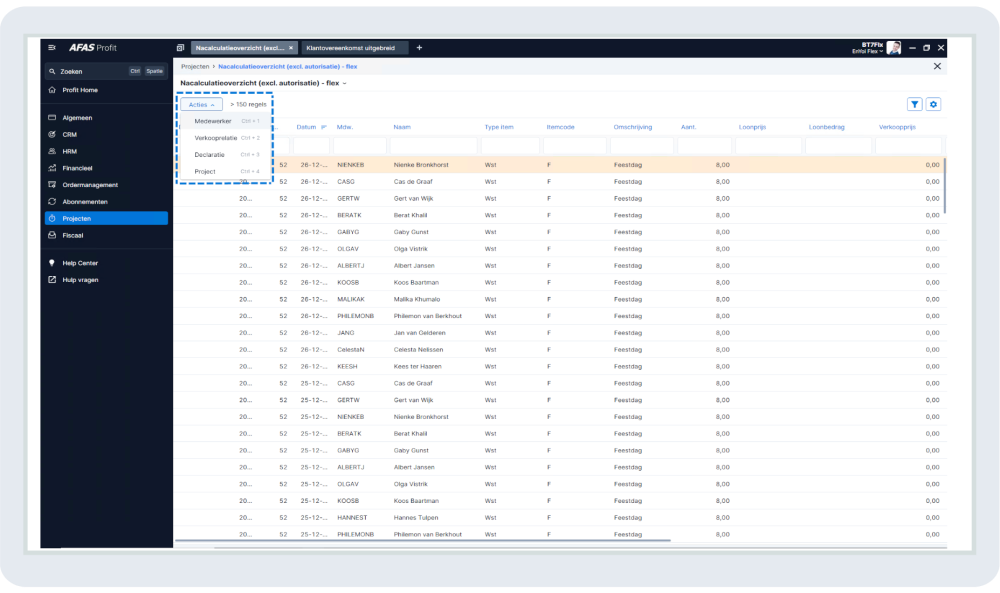Open the view settings gear icon

tap(933, 105)
